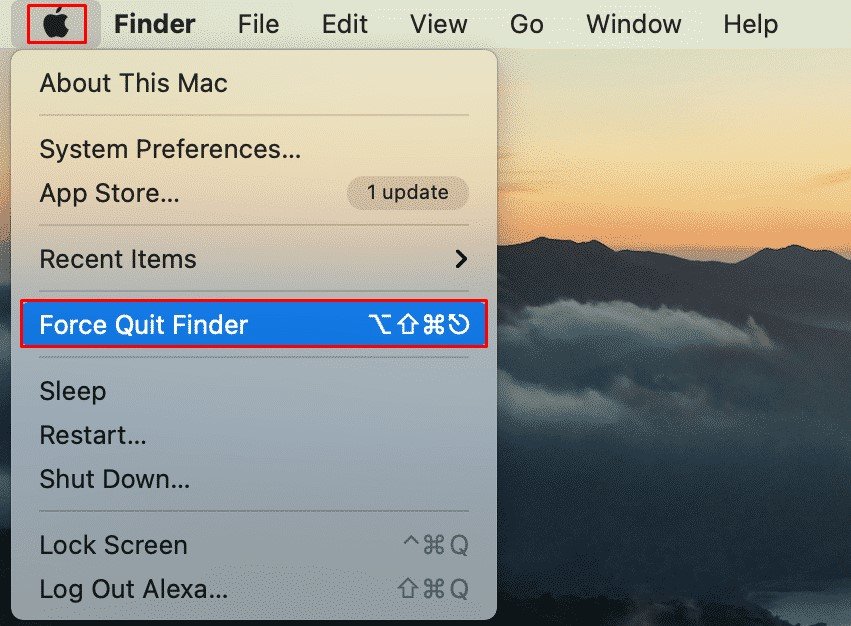Open the View menu
Screen dimensions: 851x626
pyautogui.click(x=438, y=24)
